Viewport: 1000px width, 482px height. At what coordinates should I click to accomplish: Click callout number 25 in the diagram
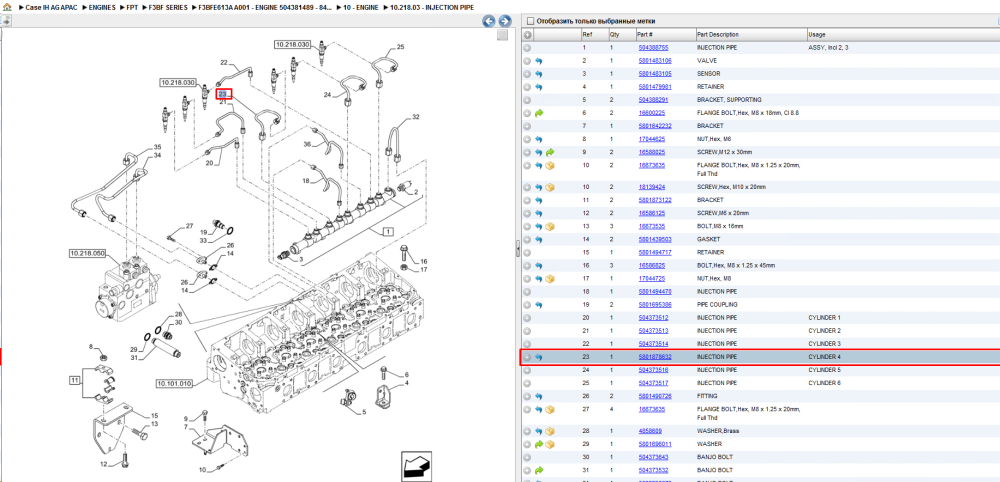[x=401, y=47]
